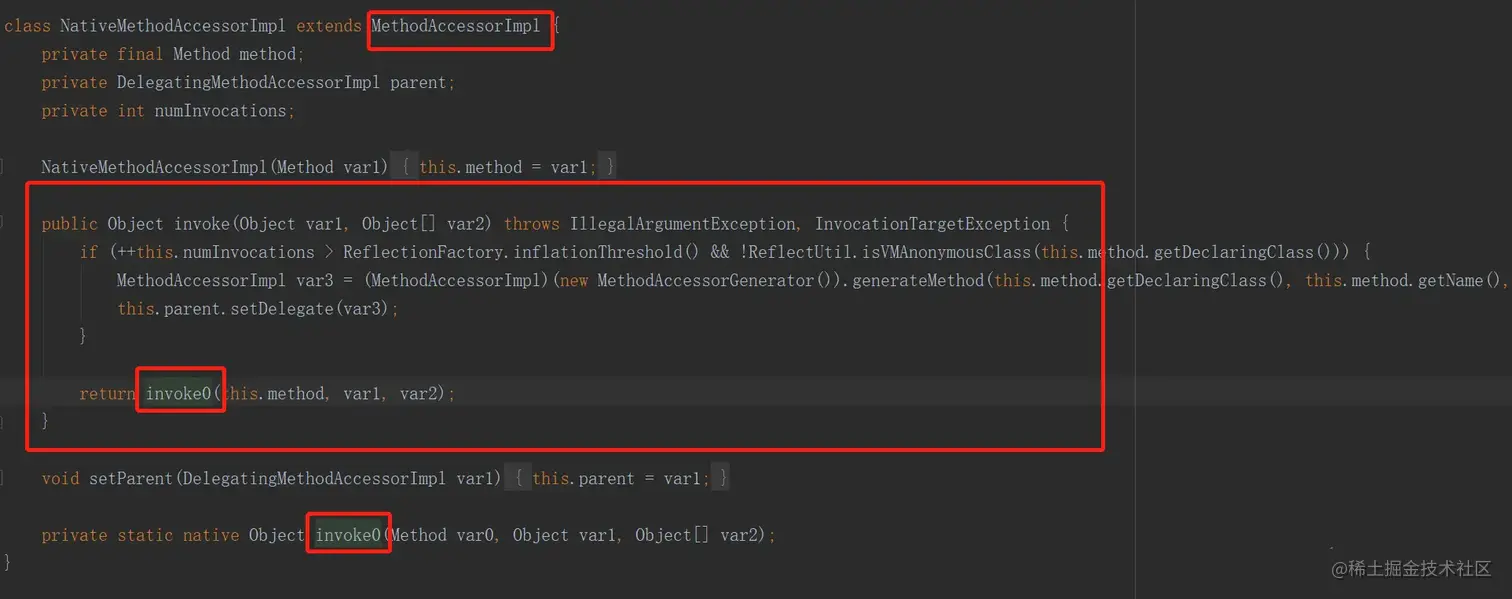Screen dimensions: 1512x599
Task: Click ReflectionFactory in the if condition
Action: (x=423, y=252)
